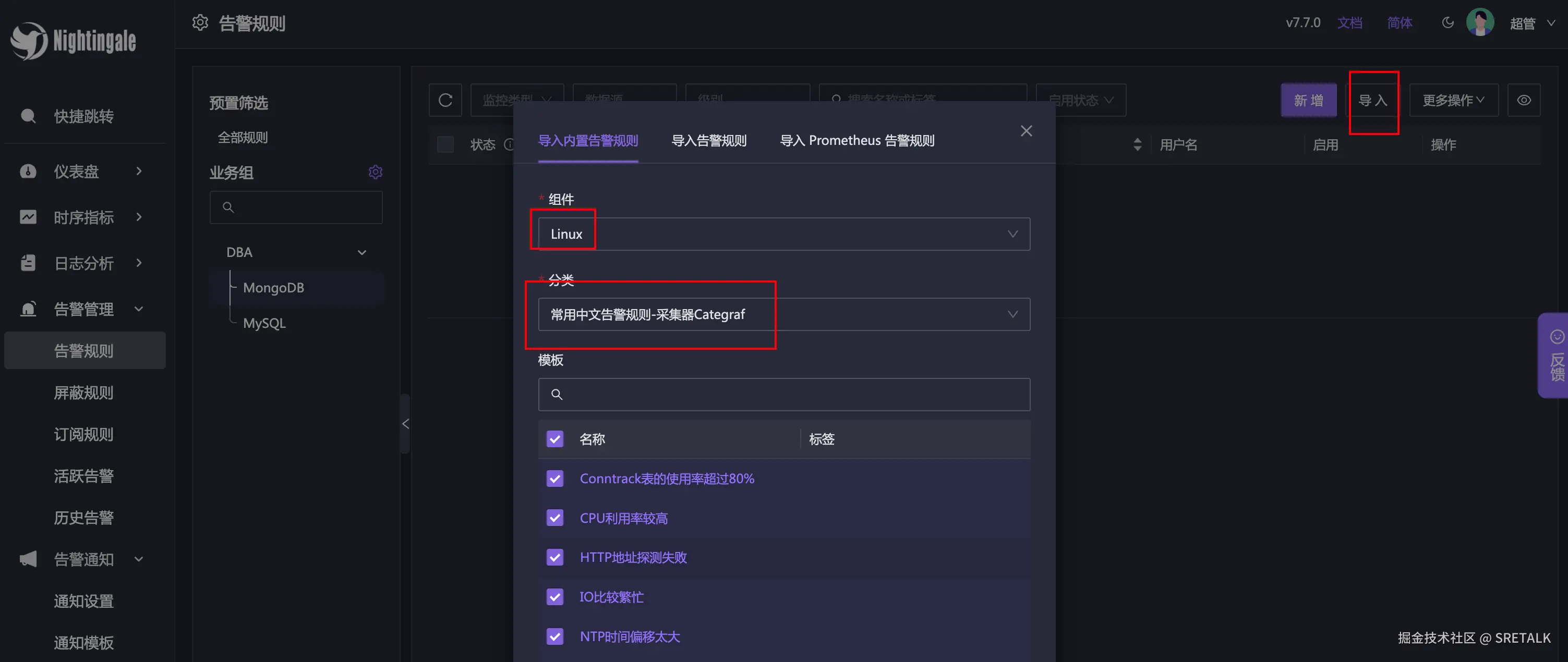
Task: Click the refresh icon in the rules toolbar
Action: tap(445, 100)
